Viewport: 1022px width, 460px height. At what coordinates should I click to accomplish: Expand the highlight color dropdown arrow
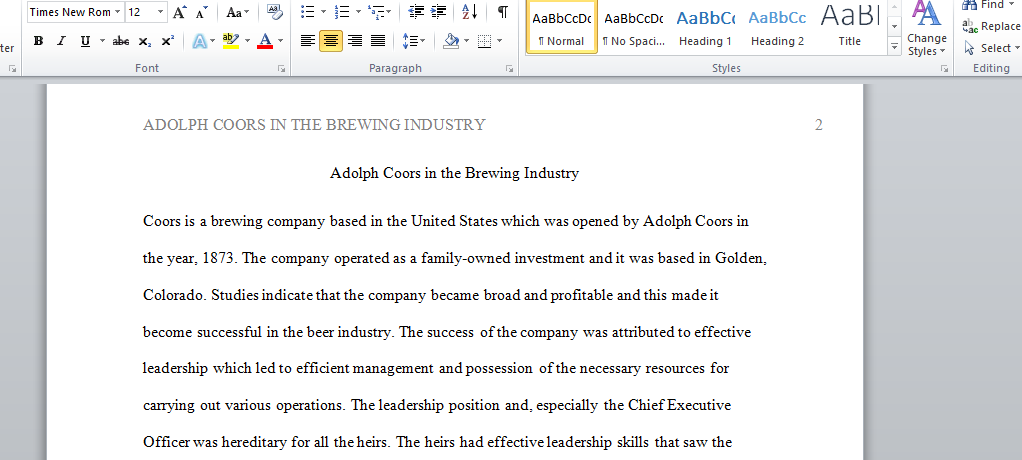coord(248,41)
